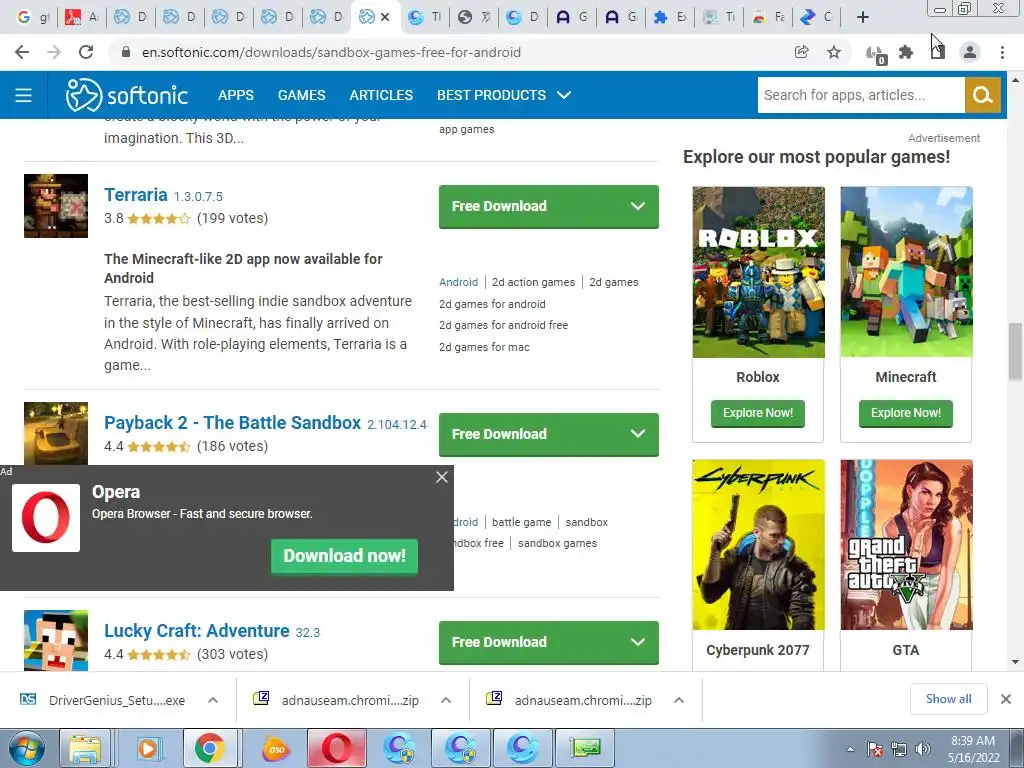Close the downloads bar
The image size is (1024, 768).
click(1006, 699)
